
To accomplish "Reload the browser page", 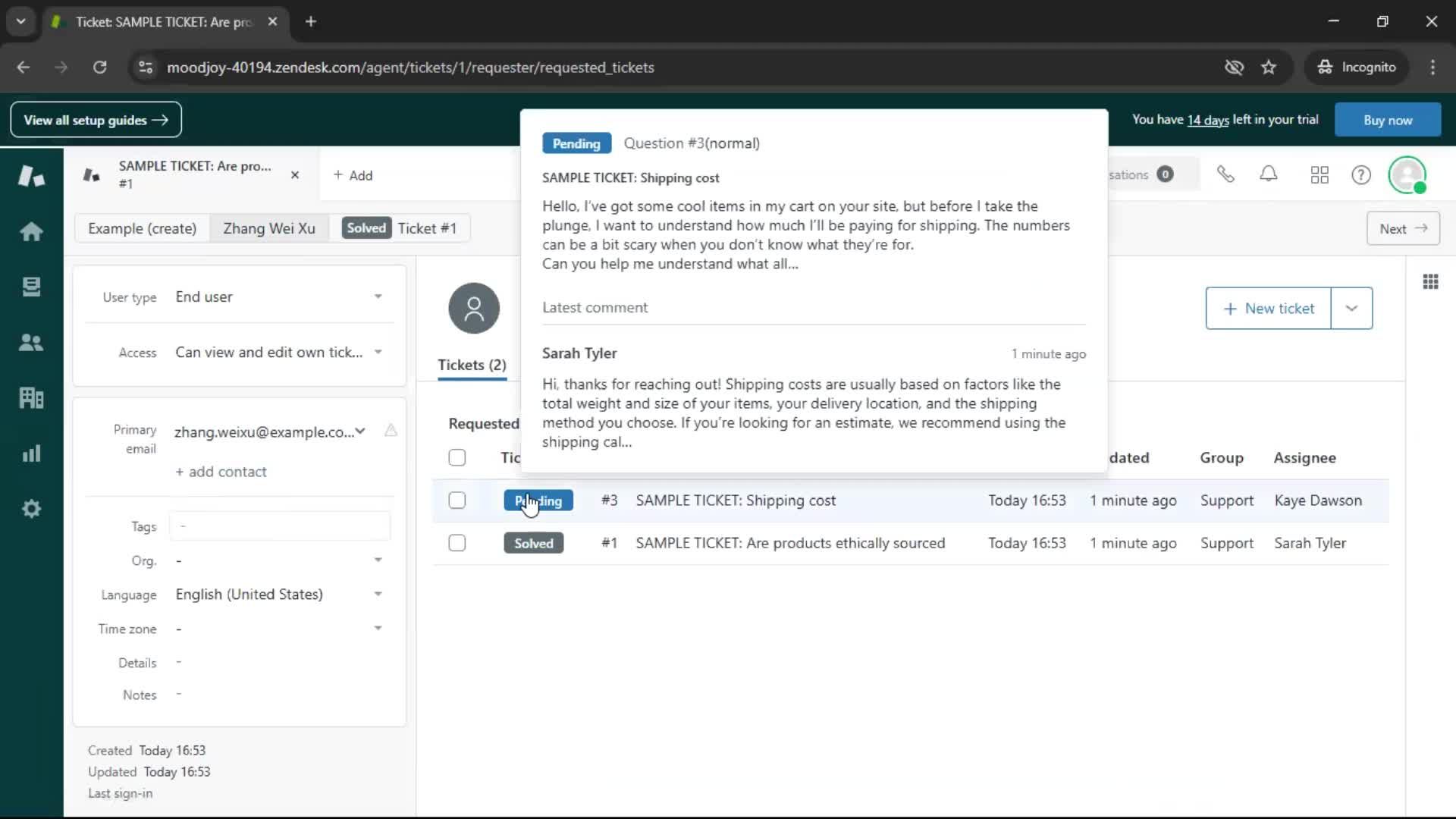I will click(100, 67).
